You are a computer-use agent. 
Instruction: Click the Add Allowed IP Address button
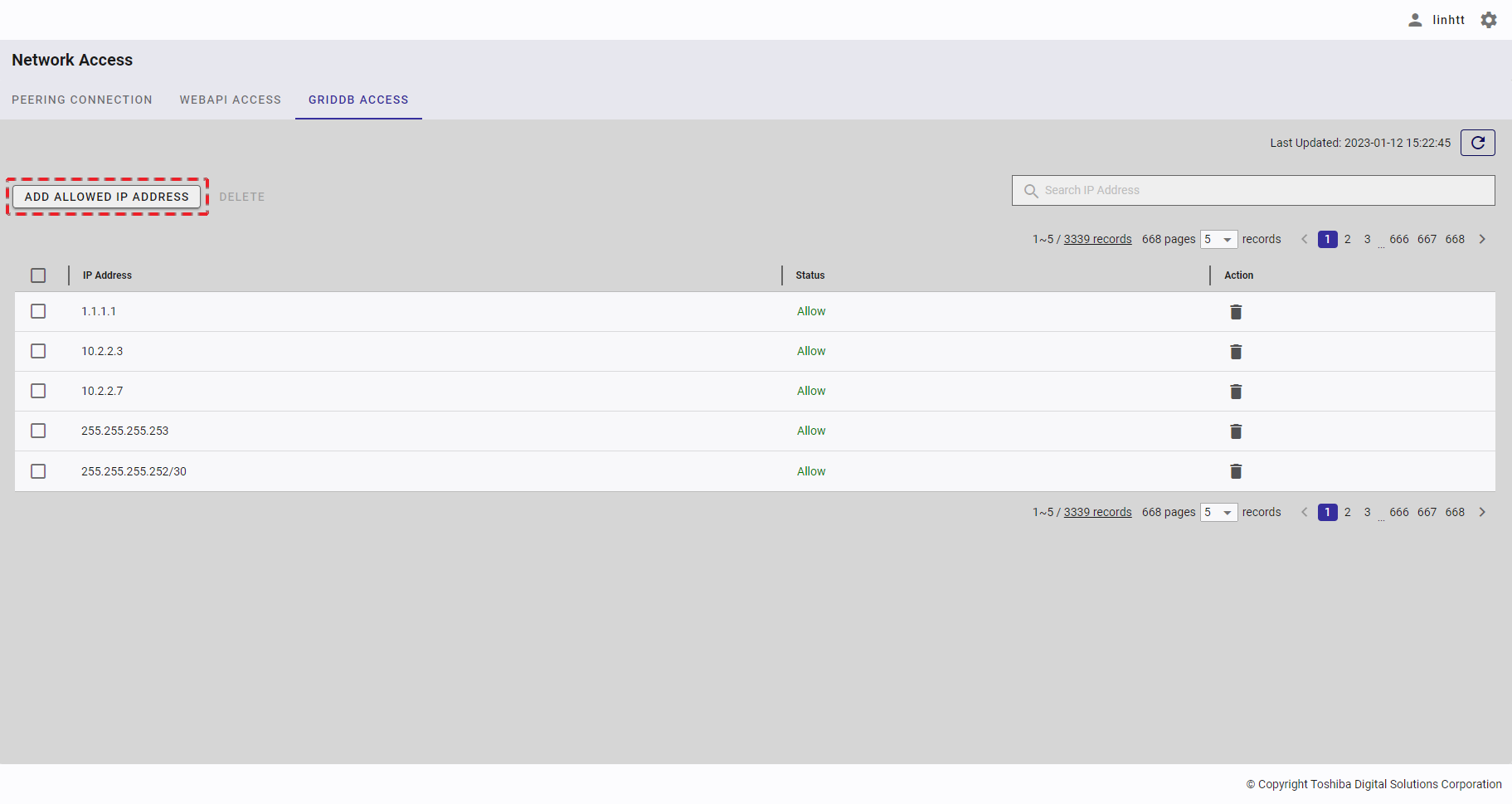coord(107,197)
